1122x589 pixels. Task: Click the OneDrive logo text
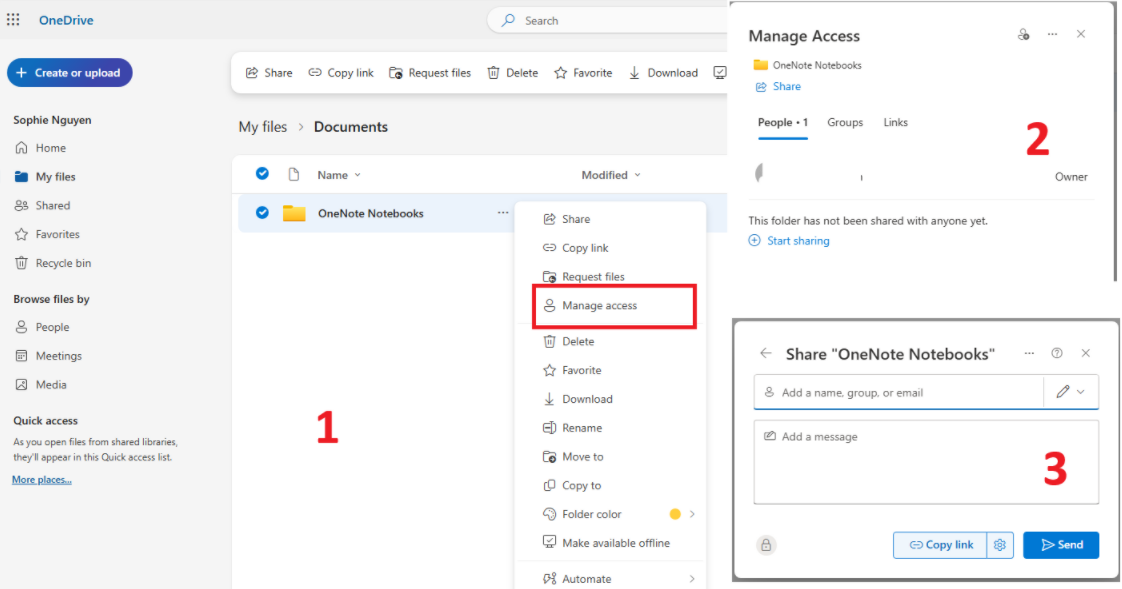coord(66,20)
